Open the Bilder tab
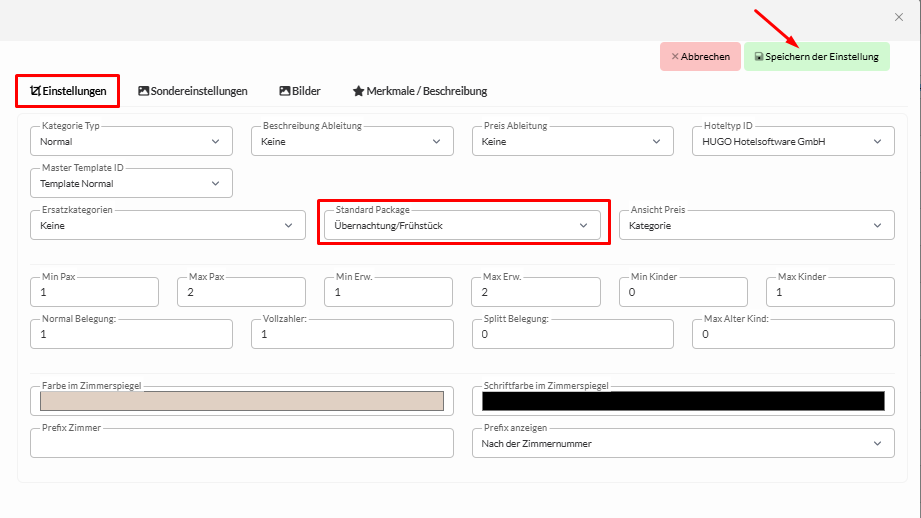 pyautogui.click(x=300, y=91)
